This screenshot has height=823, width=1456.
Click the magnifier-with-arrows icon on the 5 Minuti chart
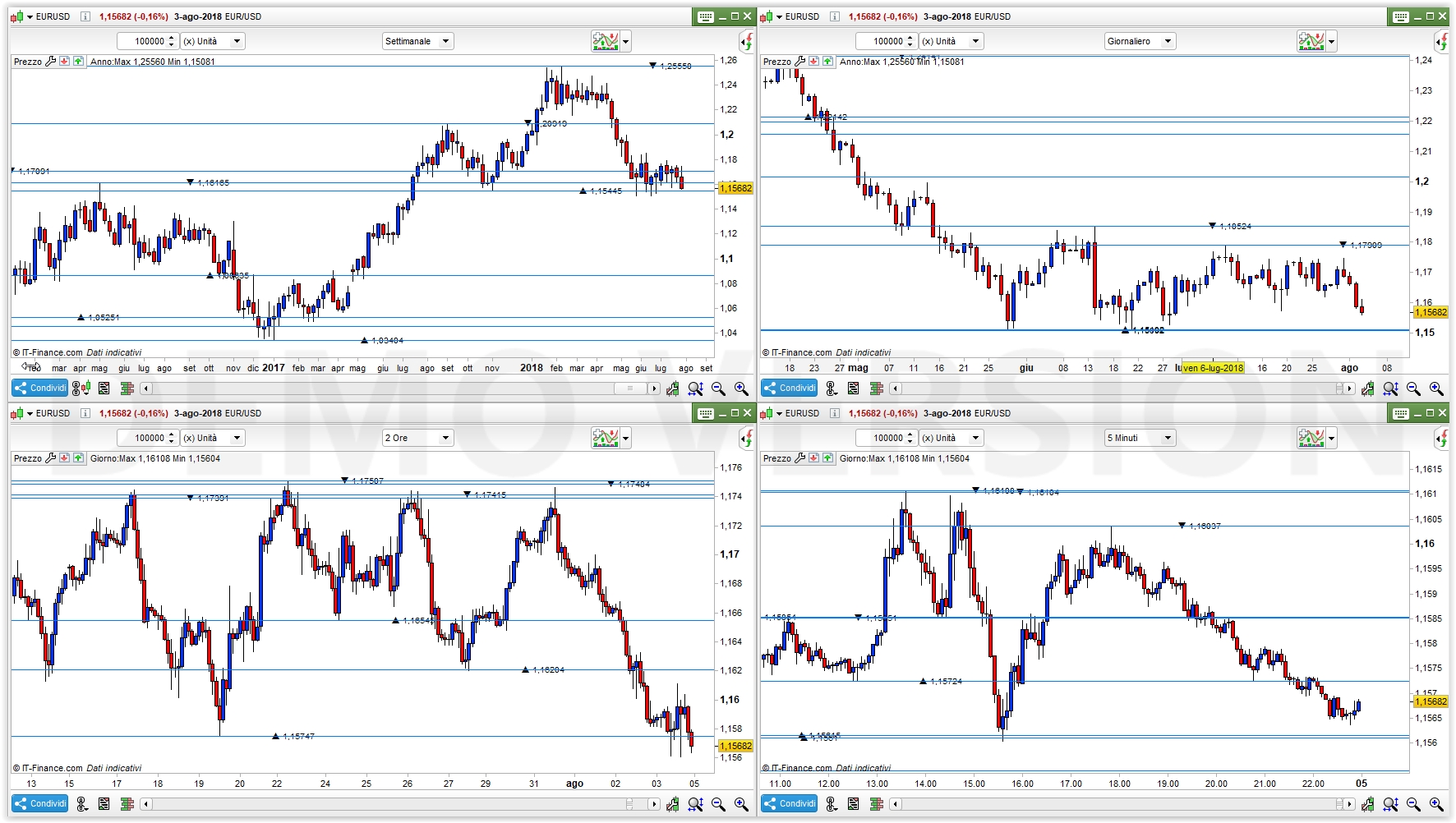[1390, 804]
